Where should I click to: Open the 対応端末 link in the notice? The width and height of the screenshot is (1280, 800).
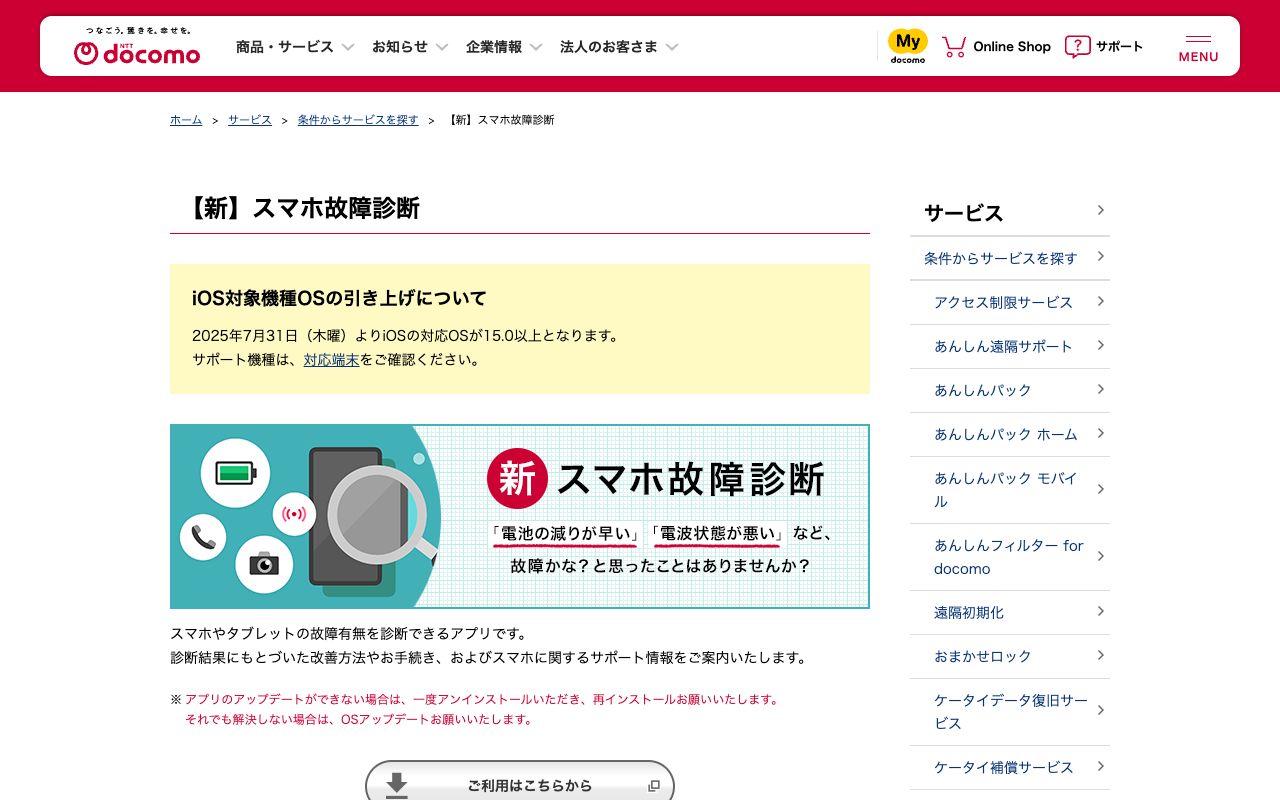[331, 360]
